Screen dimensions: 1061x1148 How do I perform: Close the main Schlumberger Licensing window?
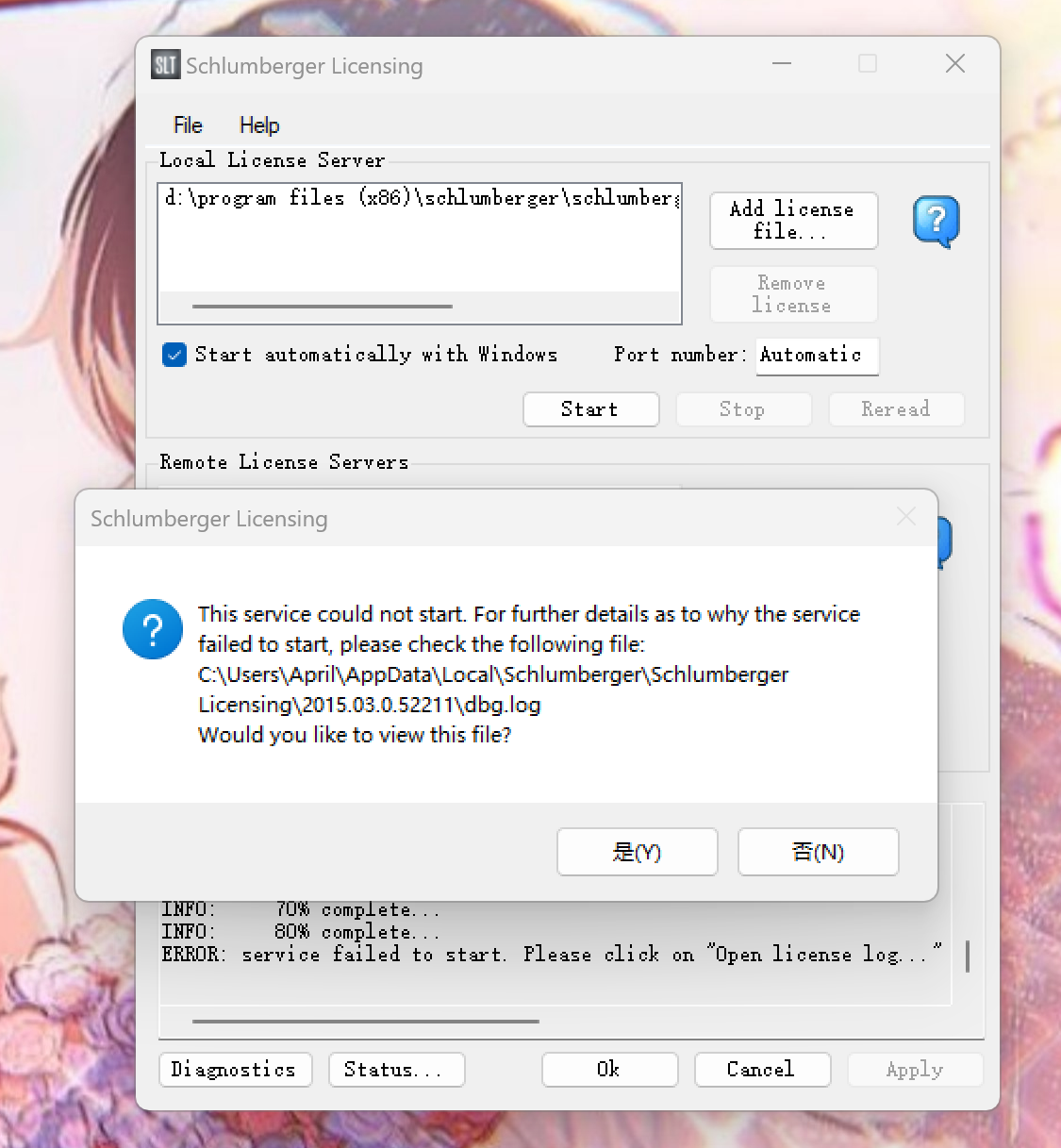955,63
